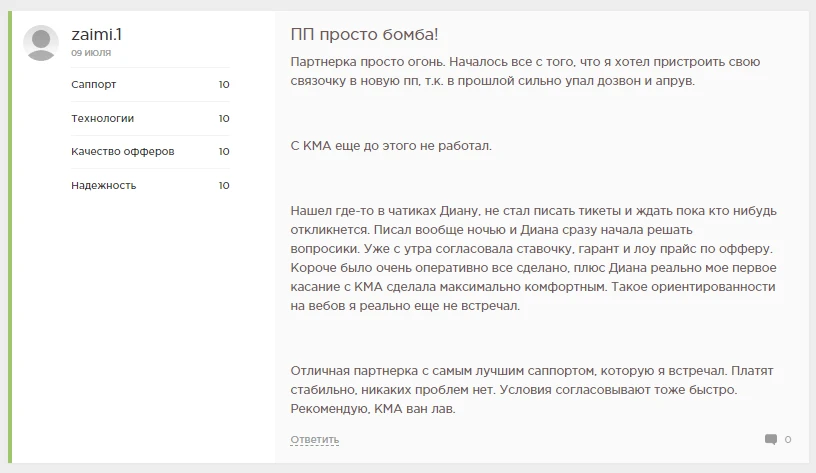Click the score 10 beside Саппорт
Screen dimensions: 816x473
[224, 84]
